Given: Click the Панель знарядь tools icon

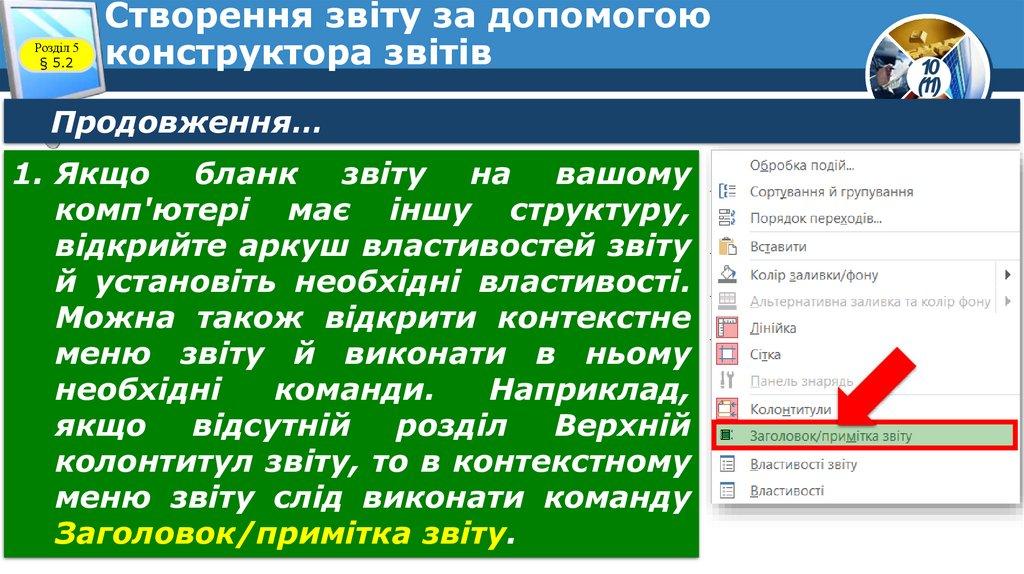Looking at the screenshot, I should coord(728,381).
